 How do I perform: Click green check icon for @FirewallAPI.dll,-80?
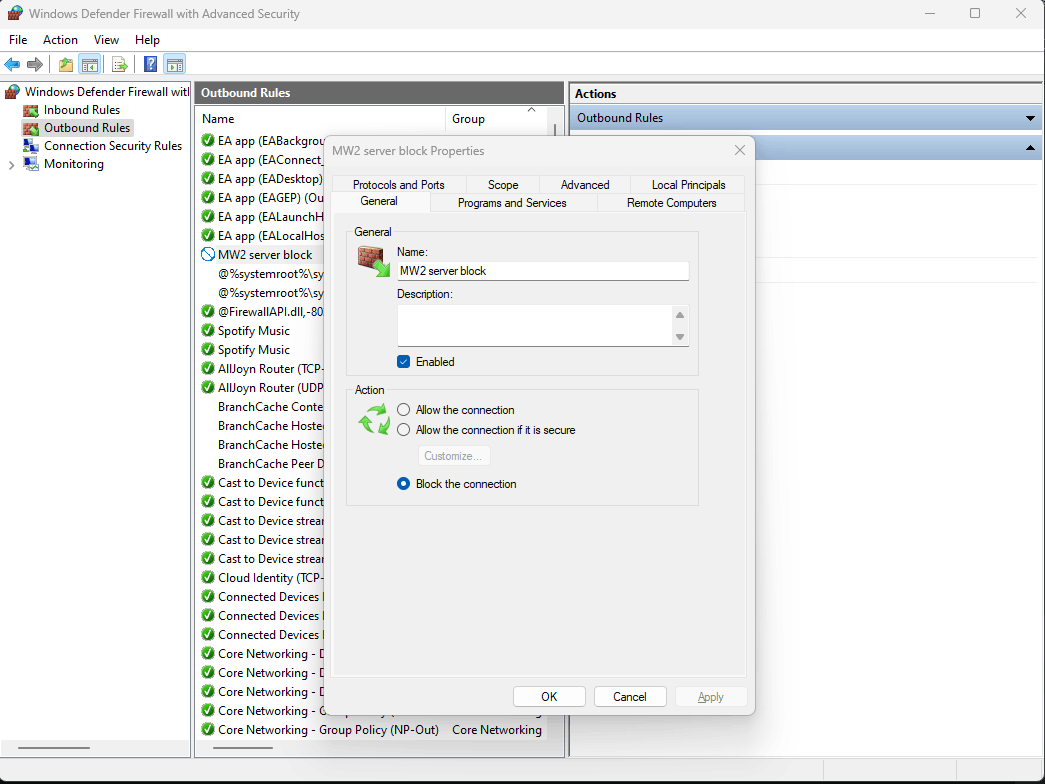pyautogui.click(x=208, y=311)
